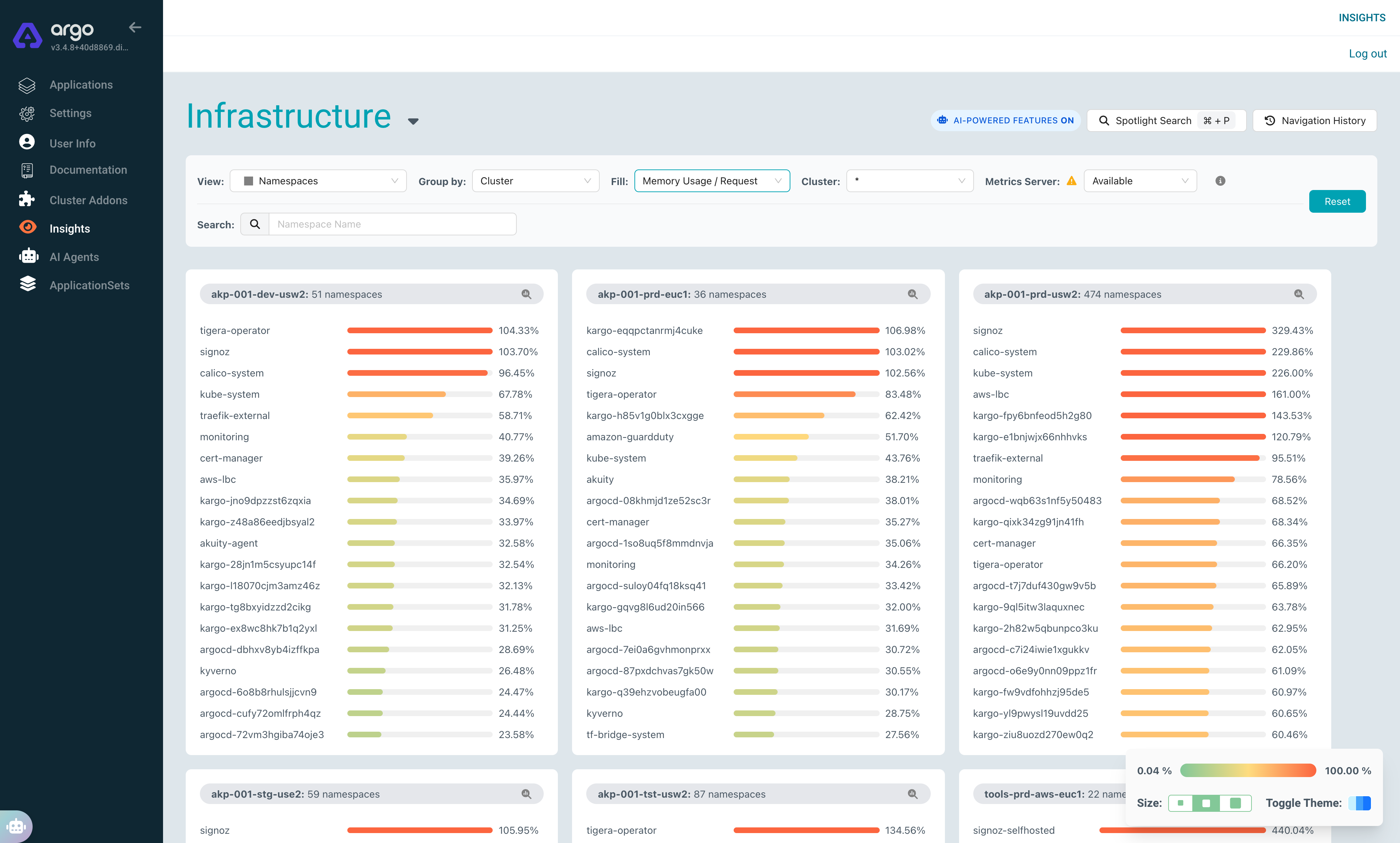Click the traefik-external row in akp-001-dev-usw2
Screen dimensions: 1400x843
pos(371,416)
